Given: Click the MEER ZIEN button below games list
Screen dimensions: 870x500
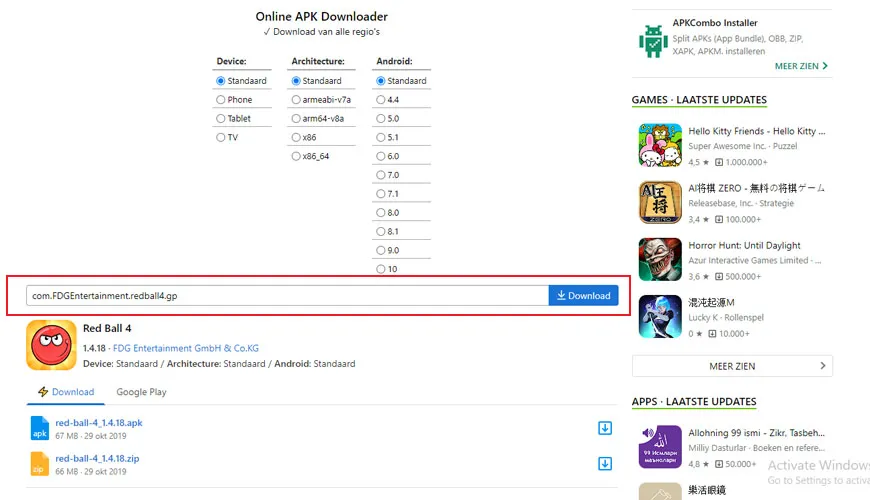Looking at the screenshot, I should tap(732, 366).
